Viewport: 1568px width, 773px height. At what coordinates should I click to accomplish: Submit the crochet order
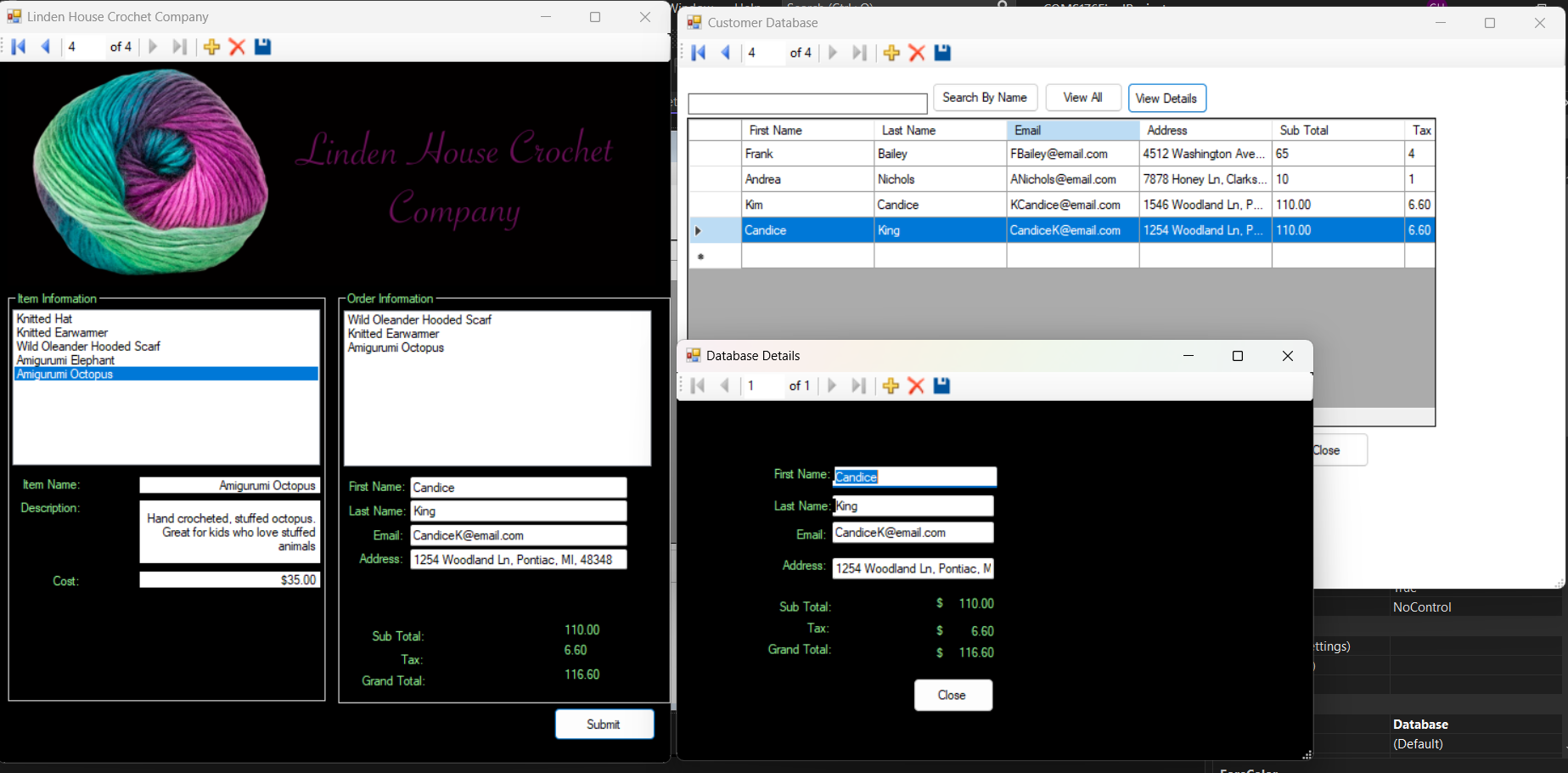click(x=604, y=724)
